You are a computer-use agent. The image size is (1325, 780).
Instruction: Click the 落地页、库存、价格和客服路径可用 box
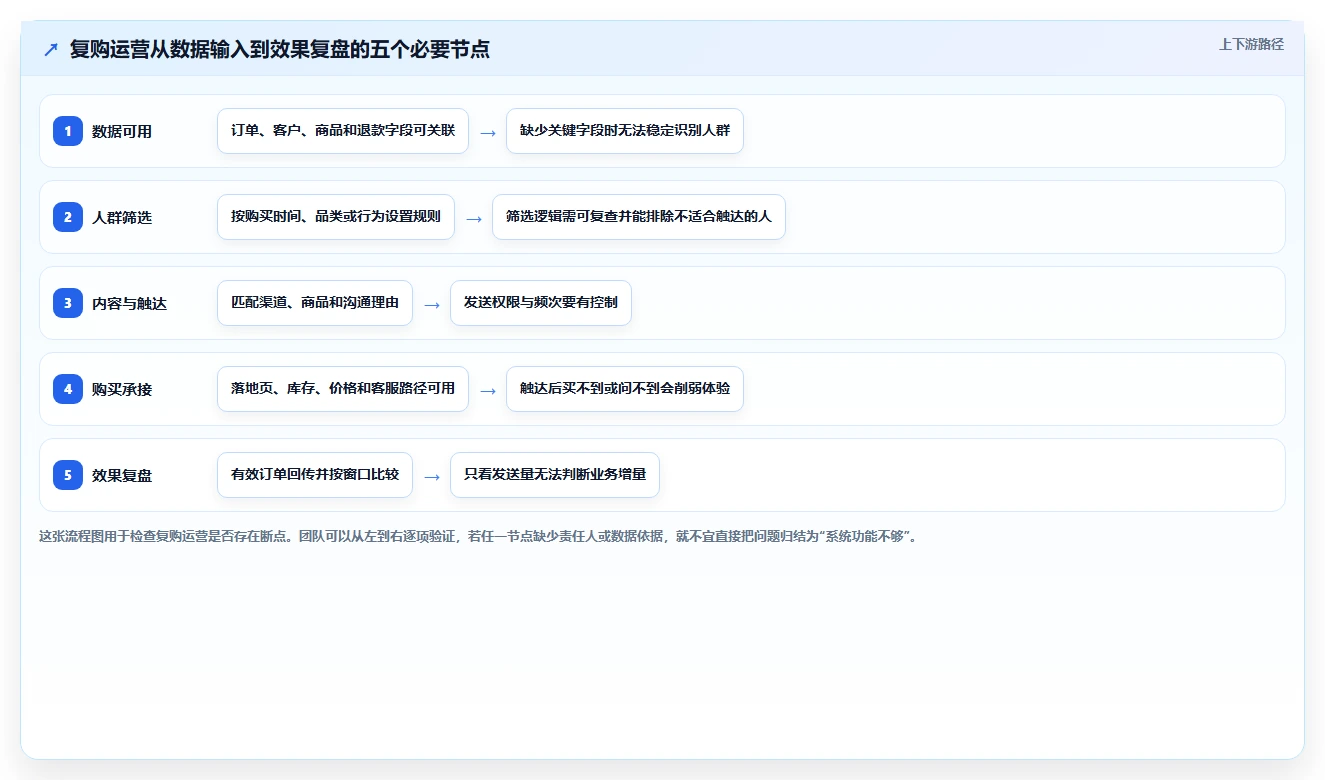343,389
